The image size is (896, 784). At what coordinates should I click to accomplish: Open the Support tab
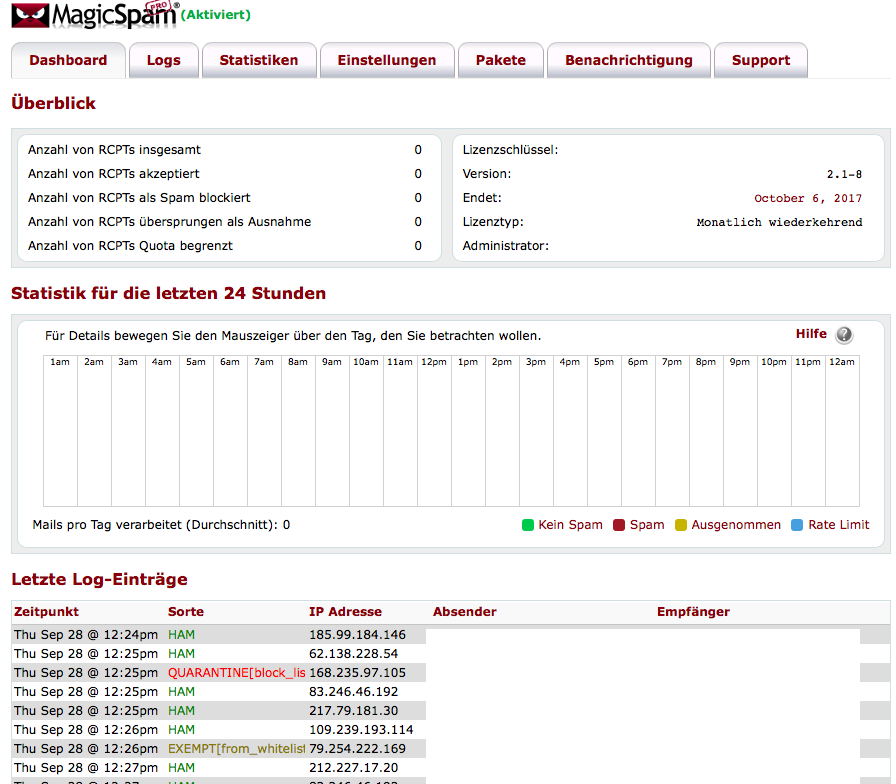761,60
